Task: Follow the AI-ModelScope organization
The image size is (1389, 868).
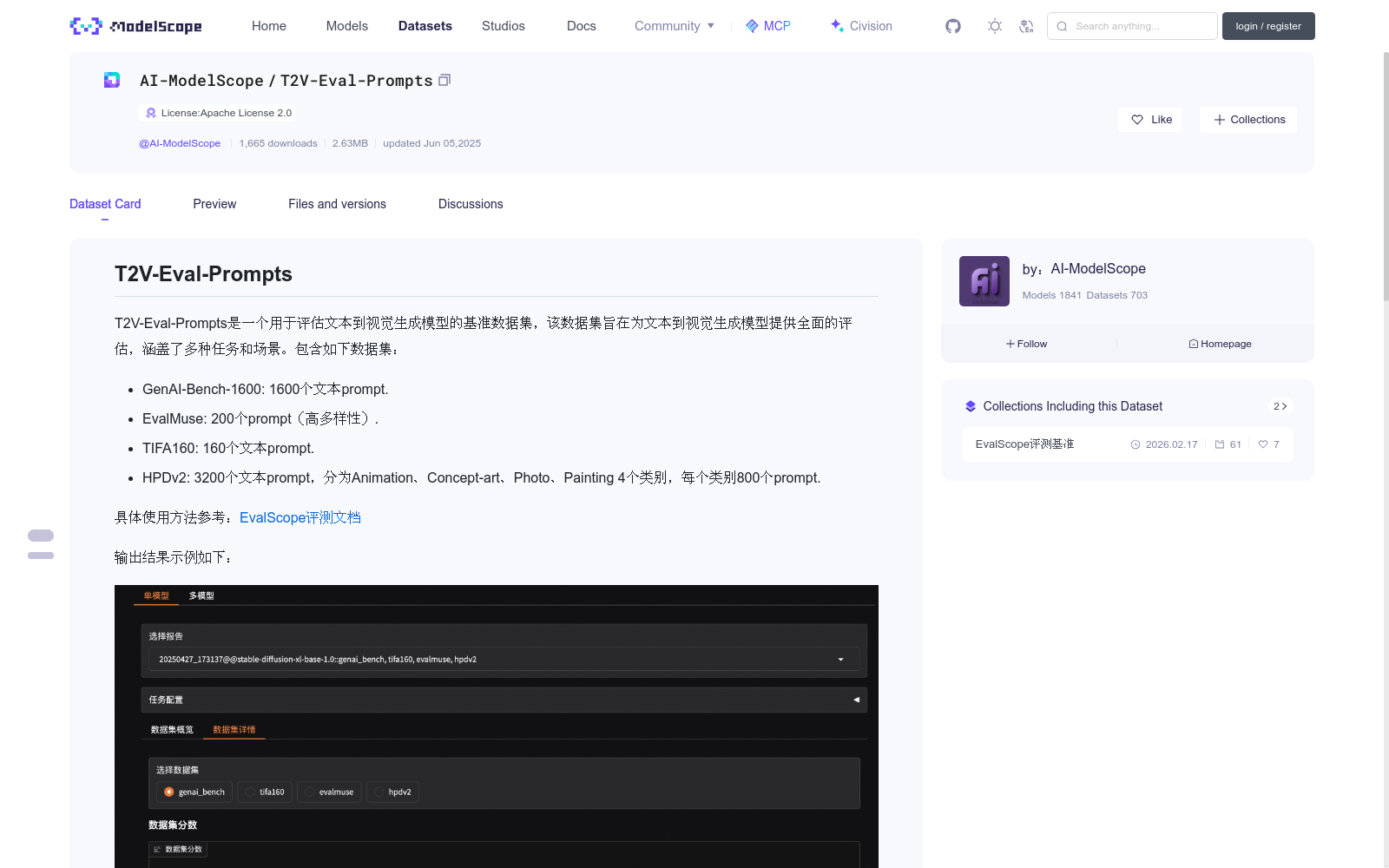Action: pos(1027,344)
